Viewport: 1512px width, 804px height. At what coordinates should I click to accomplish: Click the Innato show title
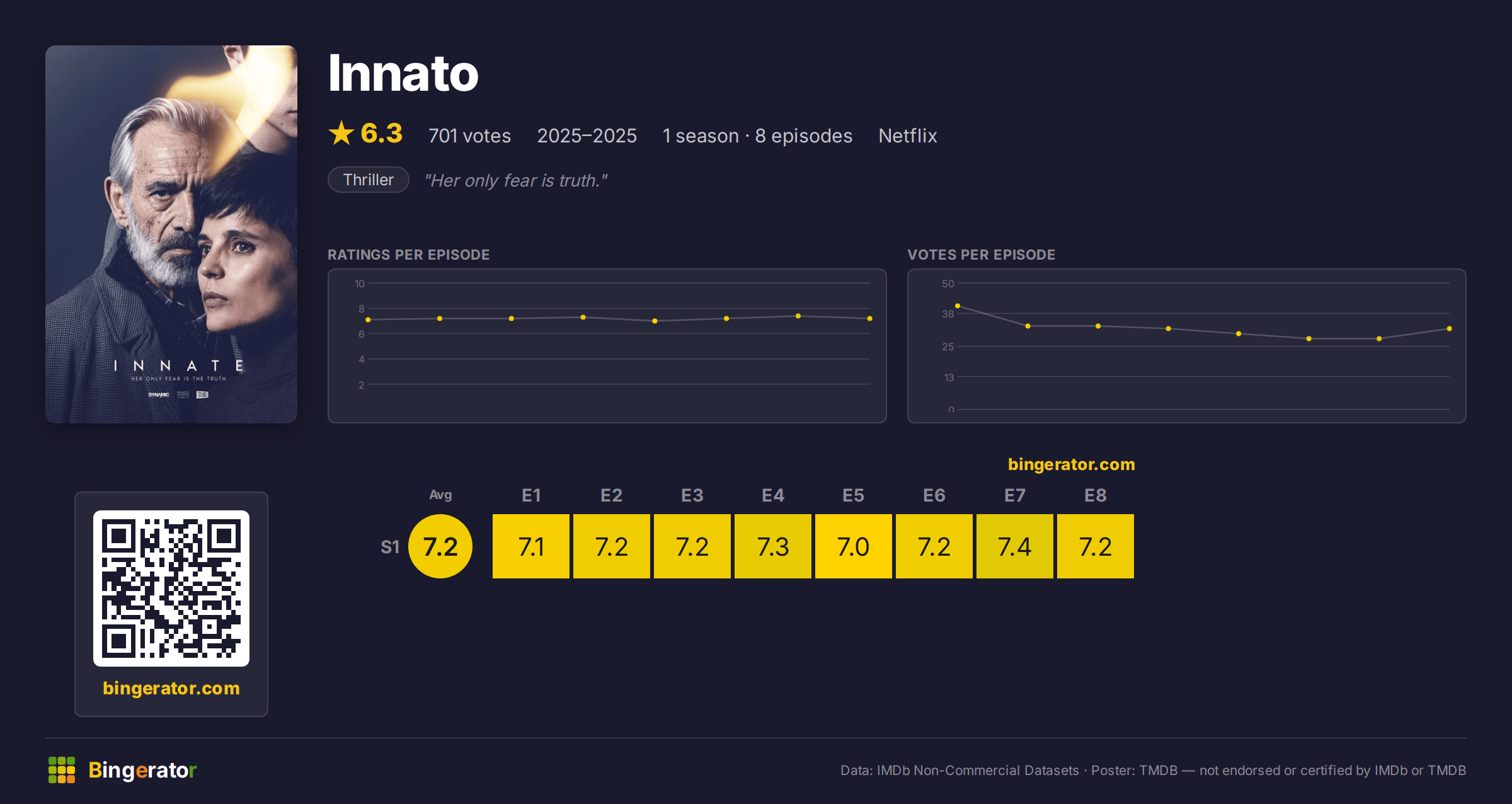[x=403, y=73]
